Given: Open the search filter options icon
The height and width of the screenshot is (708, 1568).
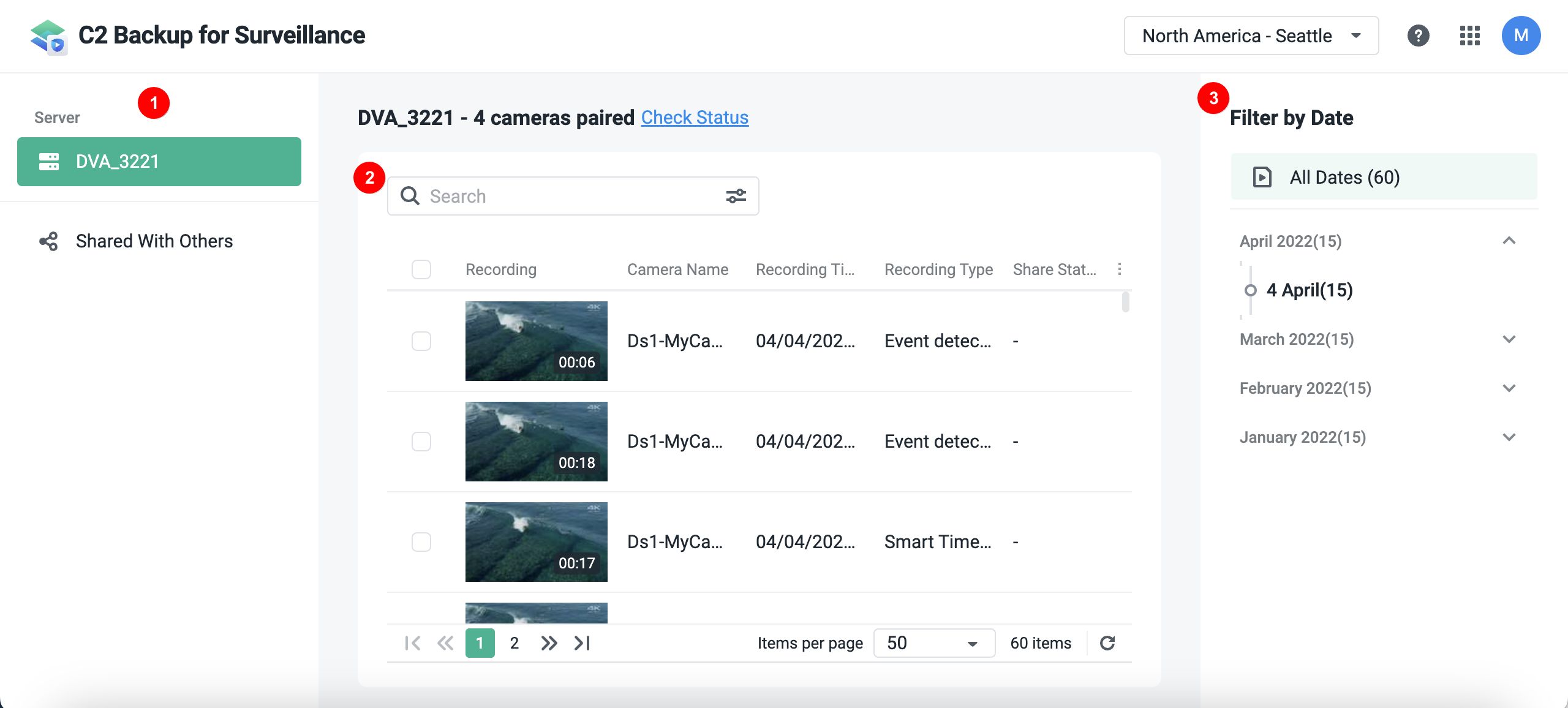Looking at the screenshot, I should pos(737,195).
